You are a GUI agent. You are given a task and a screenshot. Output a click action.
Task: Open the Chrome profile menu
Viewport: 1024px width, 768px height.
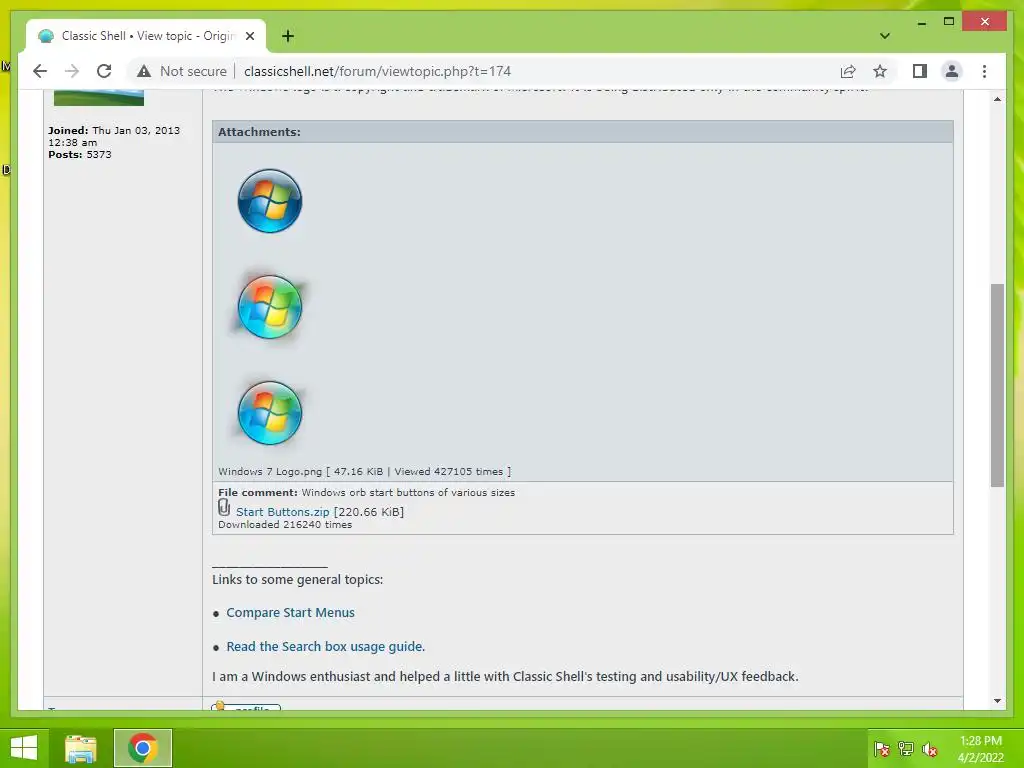pyautogui.click(x=952, y=71)
